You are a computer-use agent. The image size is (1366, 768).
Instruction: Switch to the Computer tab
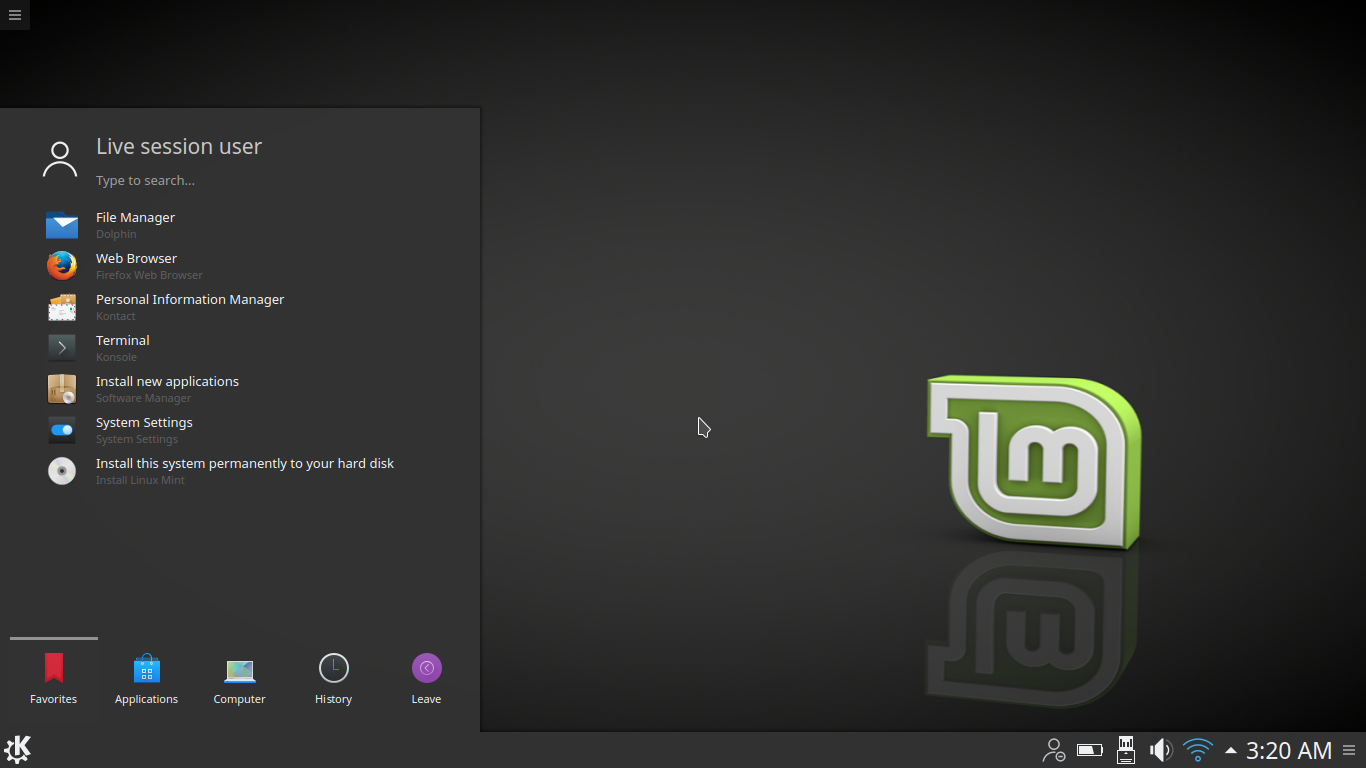tap(239, 679)
